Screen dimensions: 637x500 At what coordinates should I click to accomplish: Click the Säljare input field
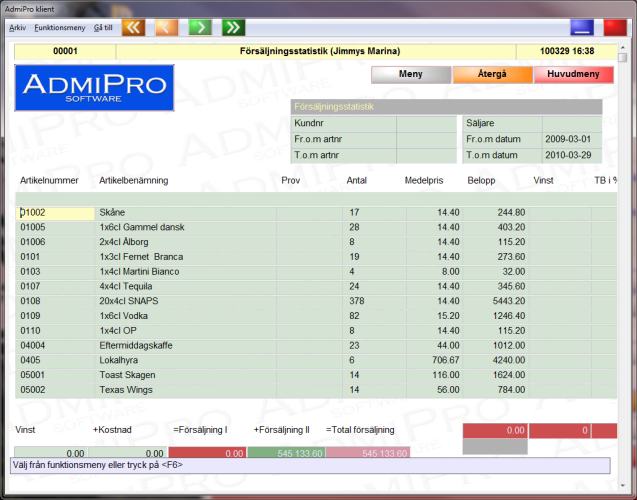pyautogui.click(x=572, y=123)
